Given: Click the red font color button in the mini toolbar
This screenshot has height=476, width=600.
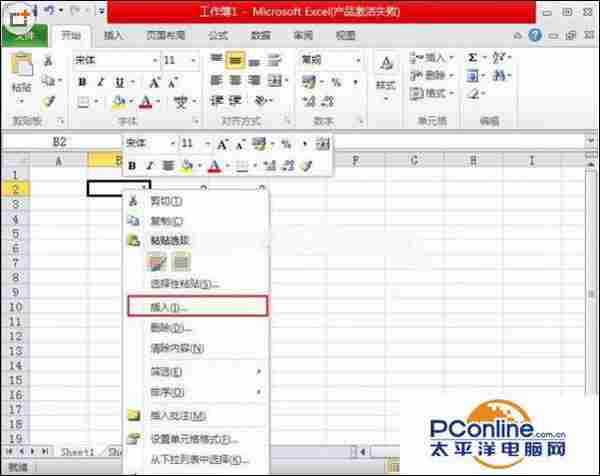Looking at the screenshot, I should (214, 166).
